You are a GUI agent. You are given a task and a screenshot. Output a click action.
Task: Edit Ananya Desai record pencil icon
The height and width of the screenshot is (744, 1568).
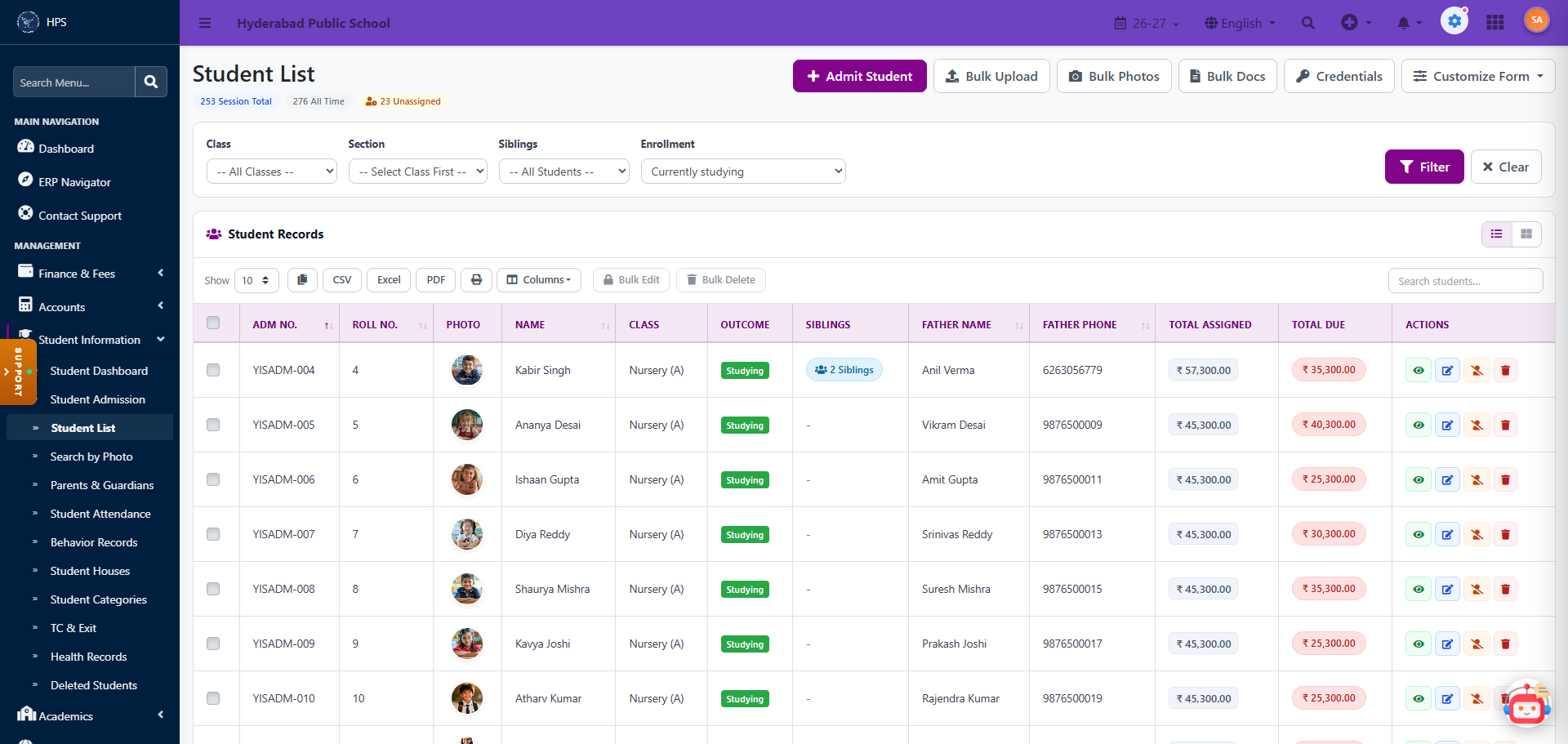click(x=1447, y=425)
